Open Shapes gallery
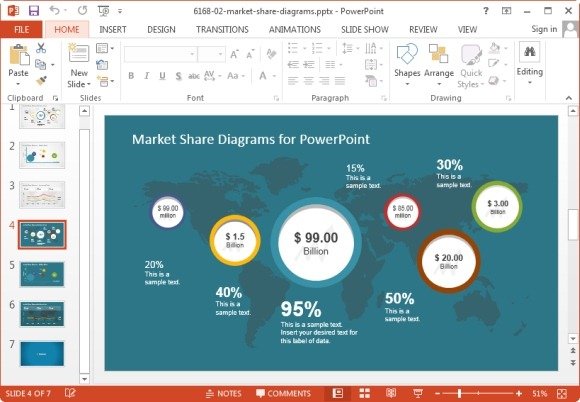The height and width of the screenshot is (402, 580). (x=407, y=64)
